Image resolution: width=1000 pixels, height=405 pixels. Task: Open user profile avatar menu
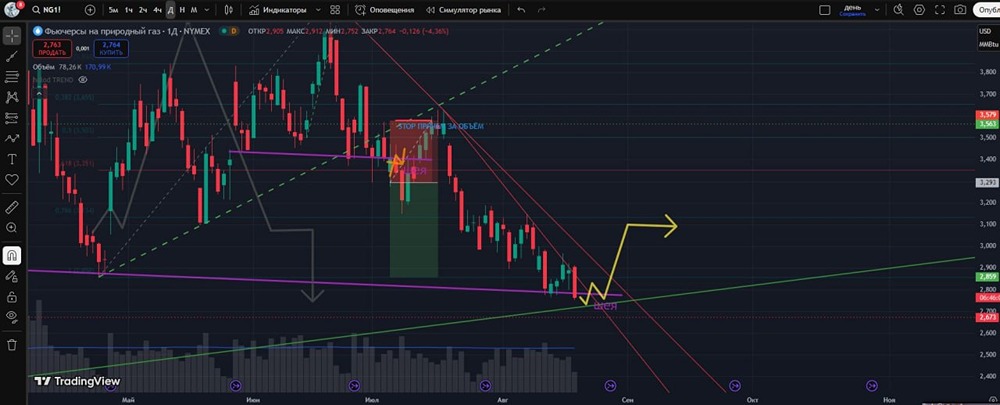[11, 9]
